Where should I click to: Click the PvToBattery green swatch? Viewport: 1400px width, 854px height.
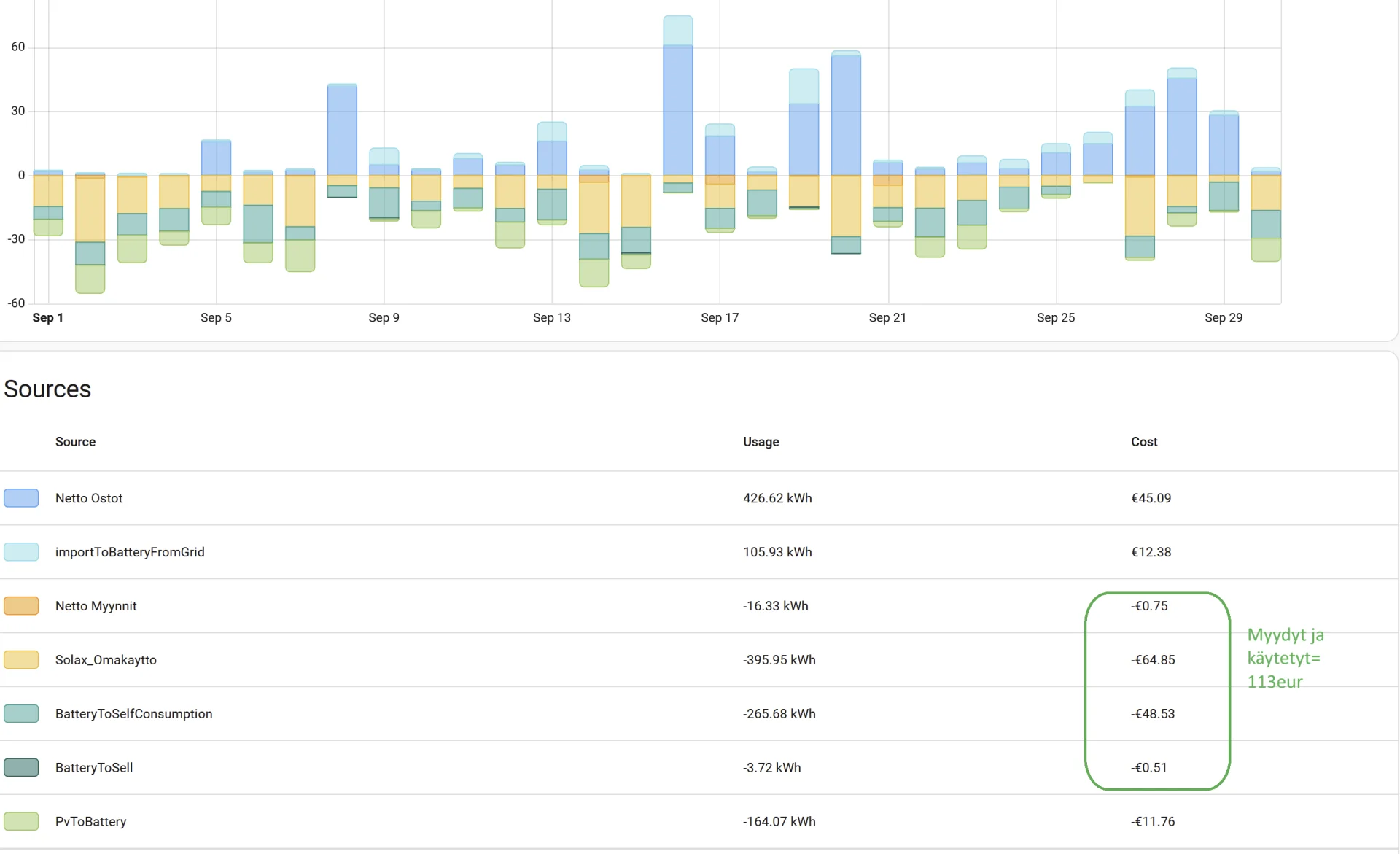pyautogui.click(x=21, y=822)
